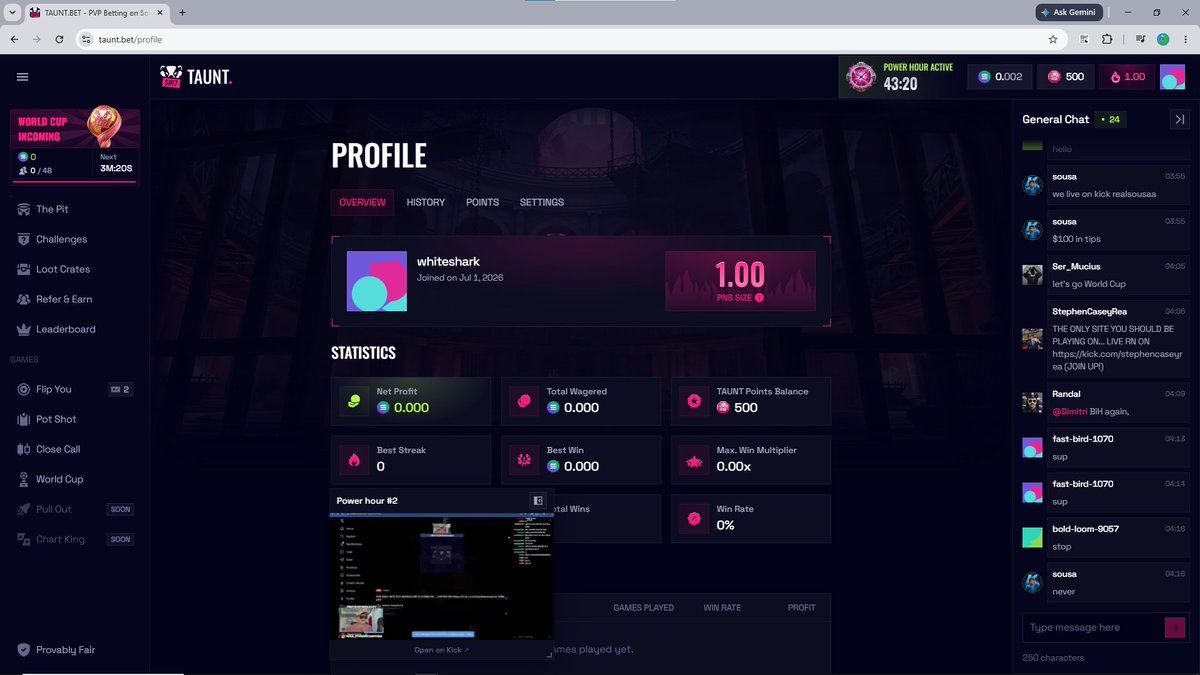
Task: Send the chat message
Action: point(1175,627)
